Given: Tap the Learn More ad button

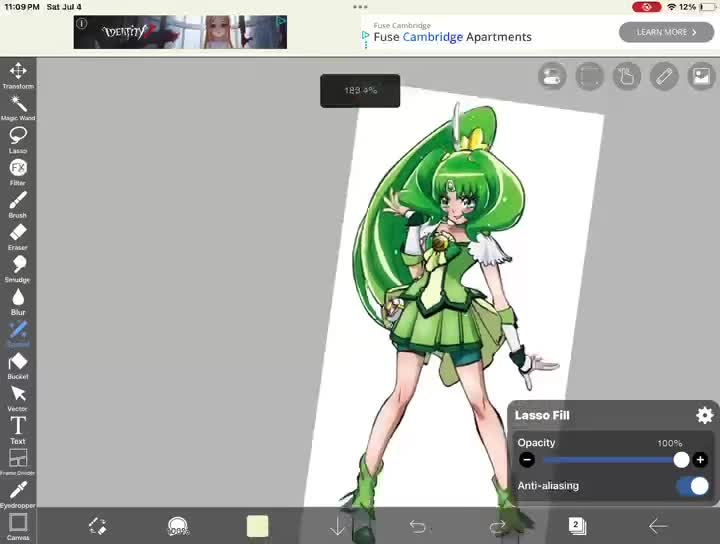Looking at the screenshot, I should click(666, 32).
